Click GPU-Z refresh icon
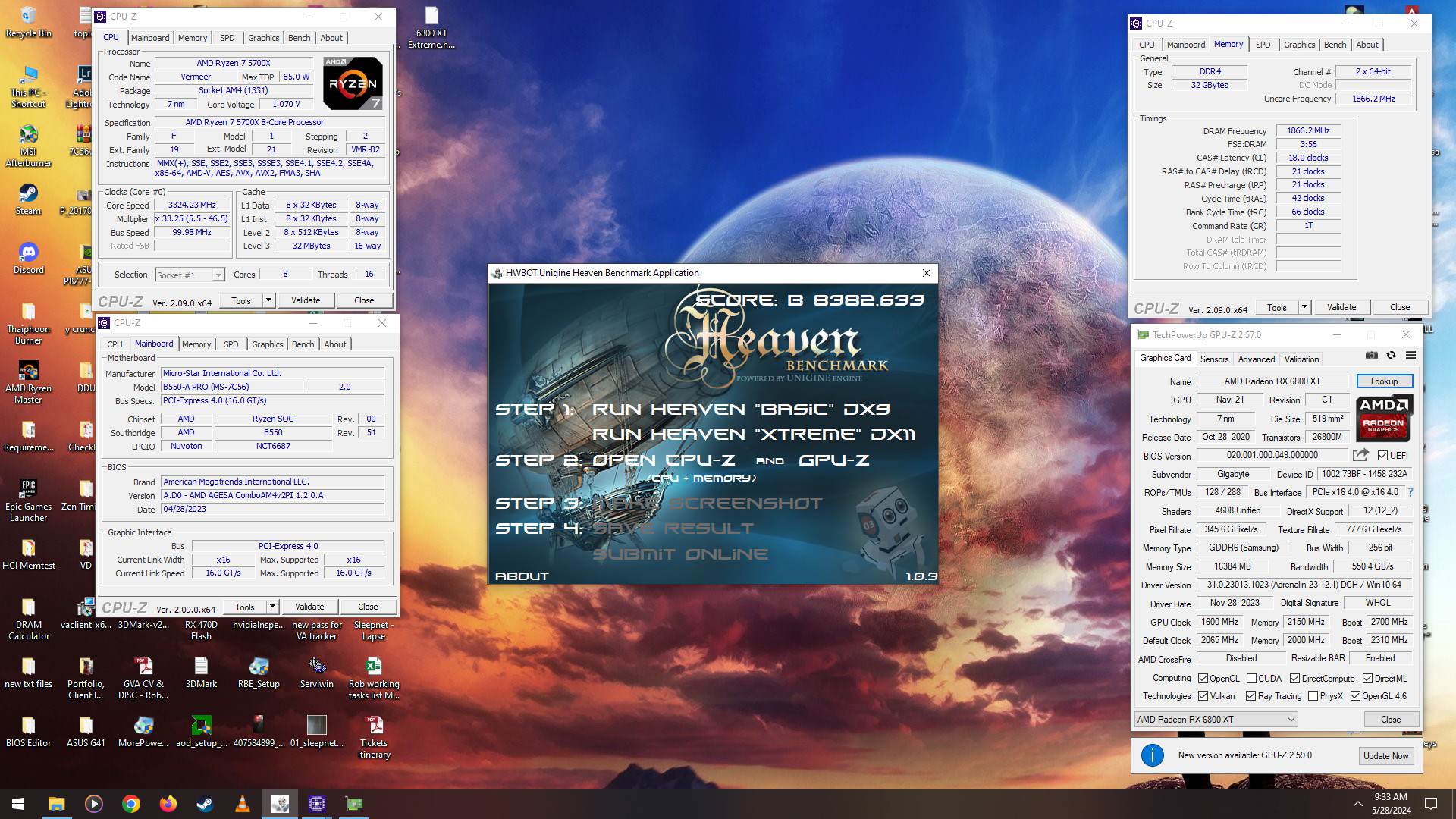Image resolution: width=1456 pixels, height=819 pixels. (1391, 355)
